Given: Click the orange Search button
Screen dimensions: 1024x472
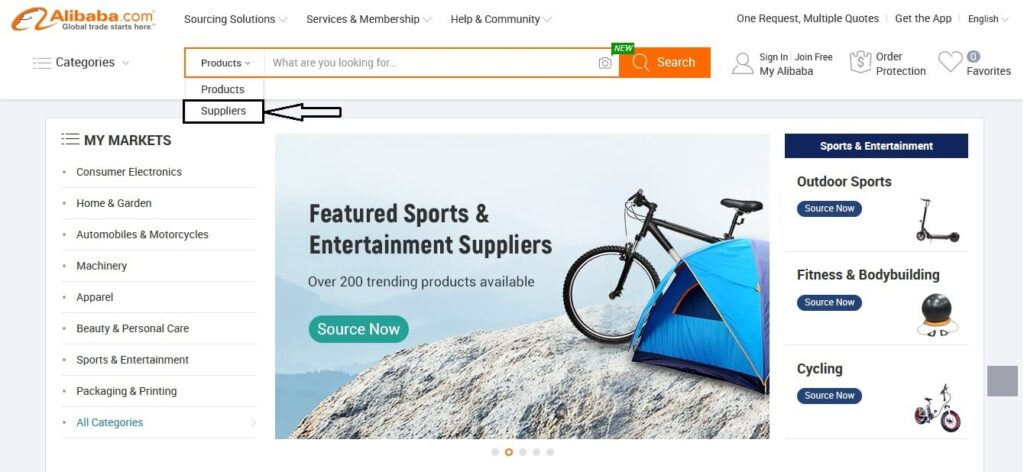Looking at the screenshot, I should click(665, 63).
